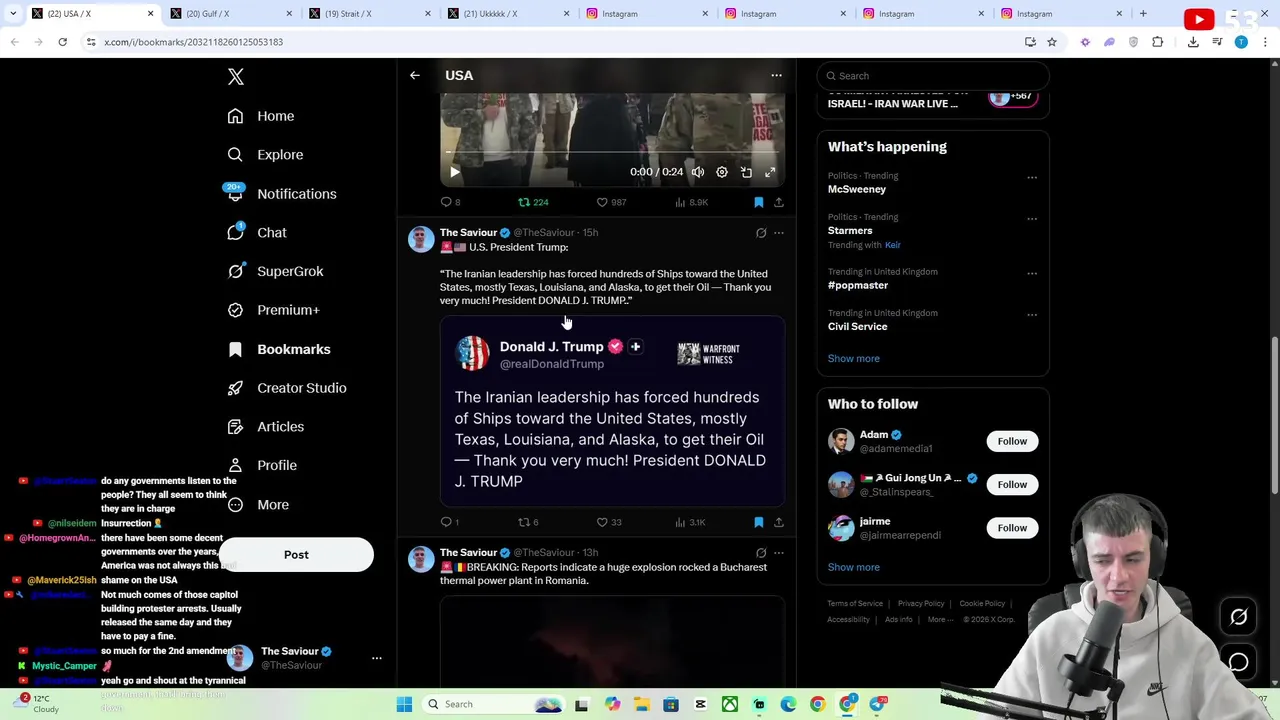
Task: Open Premium+ in sidebar
Action: 273,310
